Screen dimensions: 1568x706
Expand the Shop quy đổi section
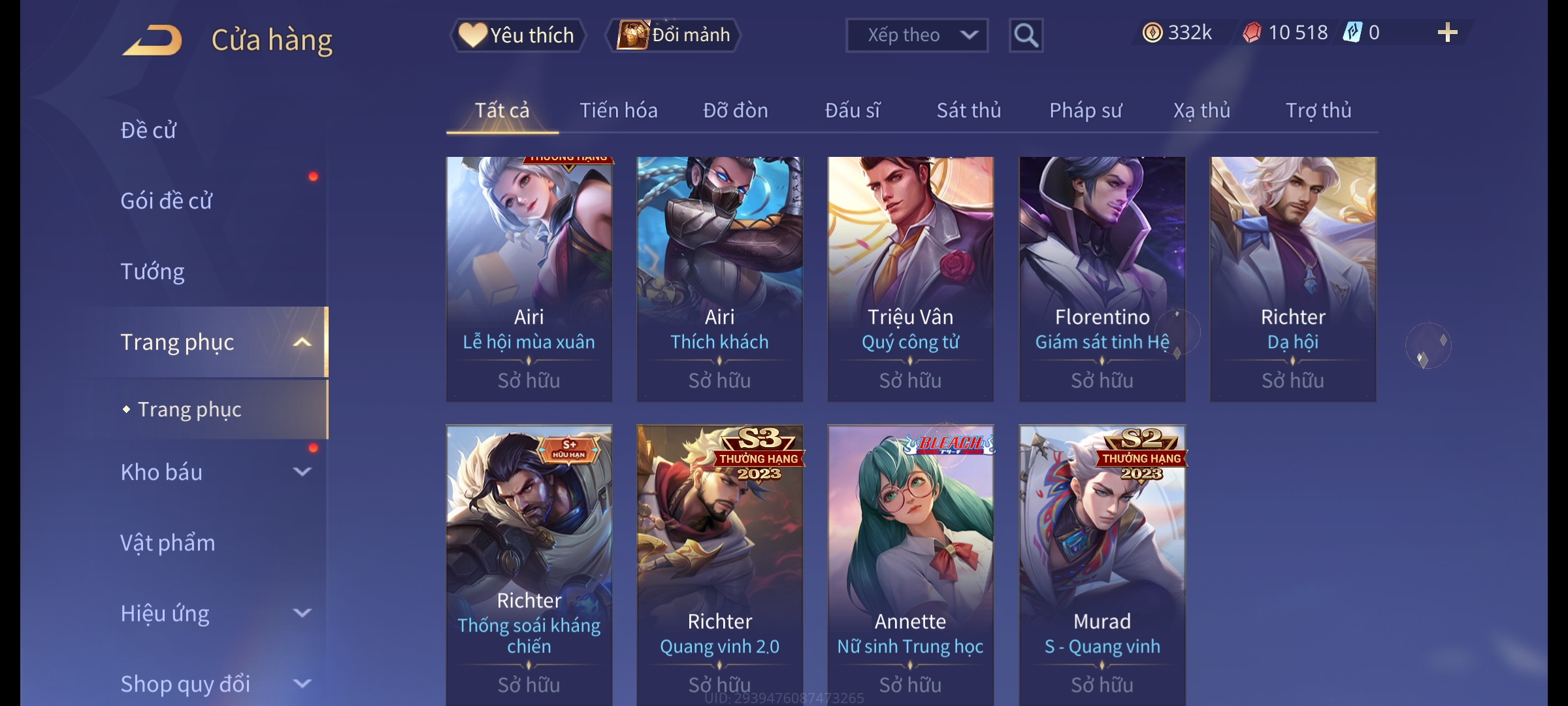(x=302, y=684)
